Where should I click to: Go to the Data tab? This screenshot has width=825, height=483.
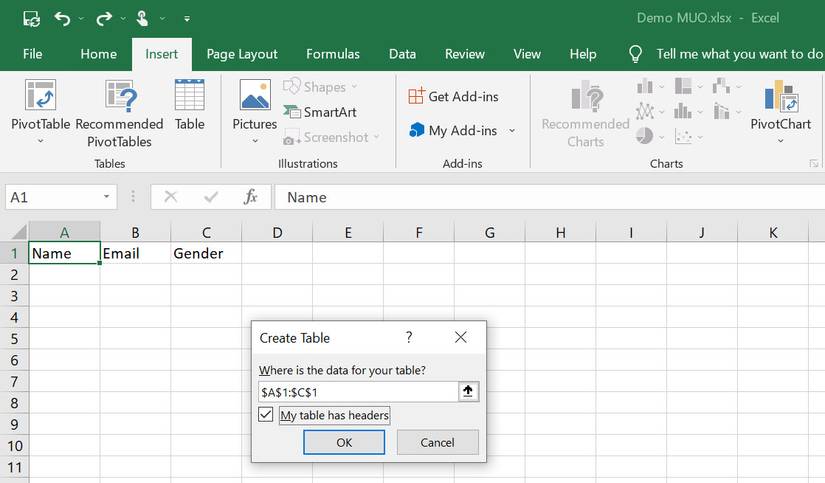click(x=403, y=54)
